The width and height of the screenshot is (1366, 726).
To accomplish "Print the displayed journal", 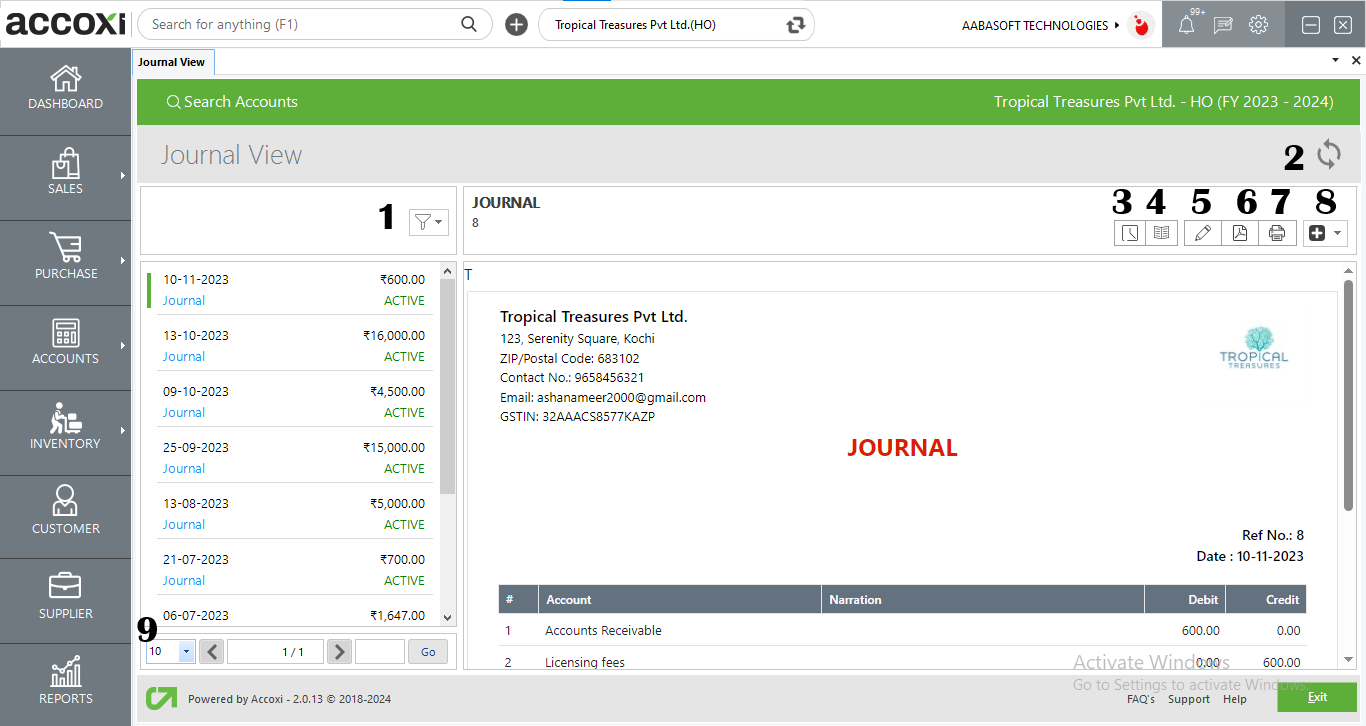I will point(1278,232).
